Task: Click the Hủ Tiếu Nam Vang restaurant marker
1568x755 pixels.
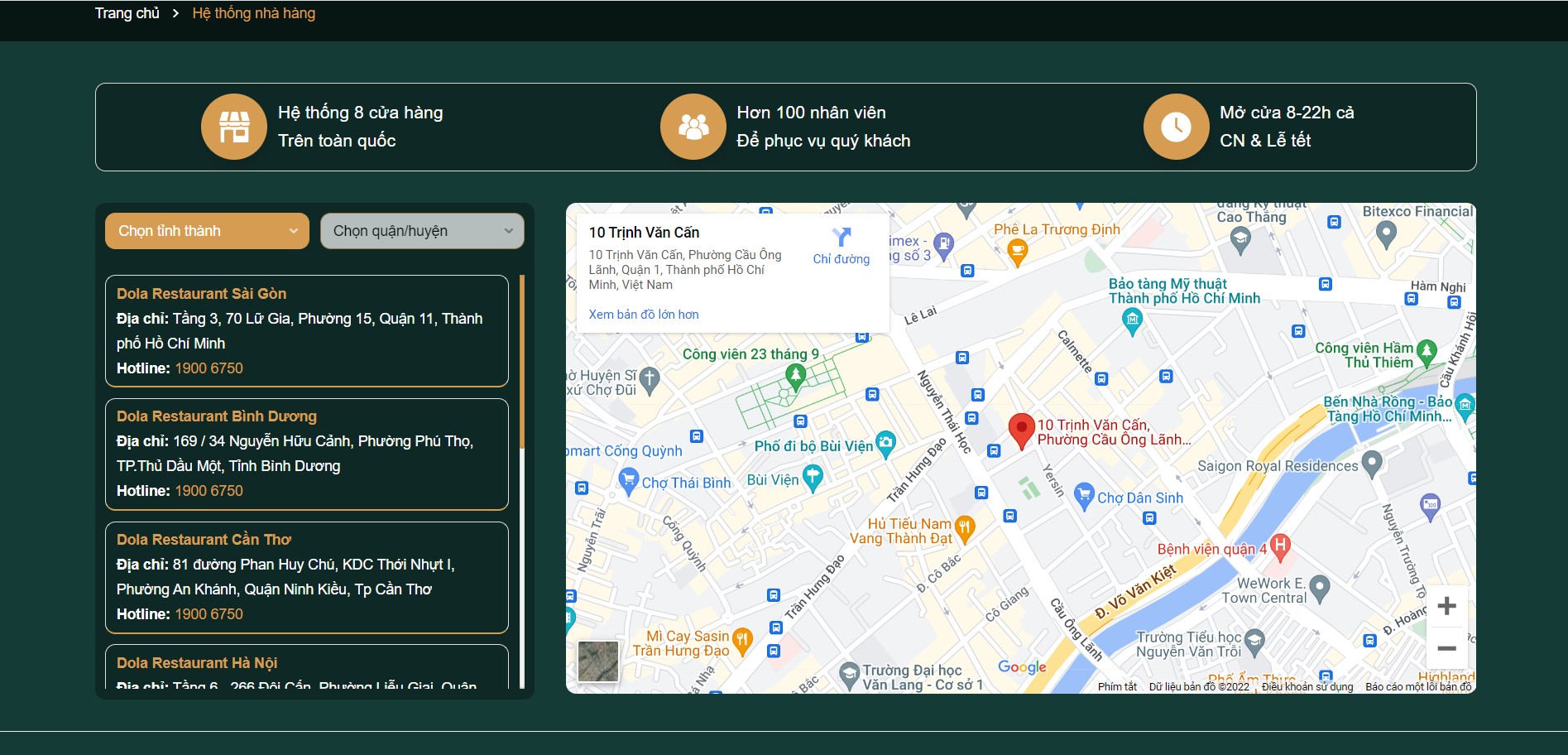Action: (965, 530)
